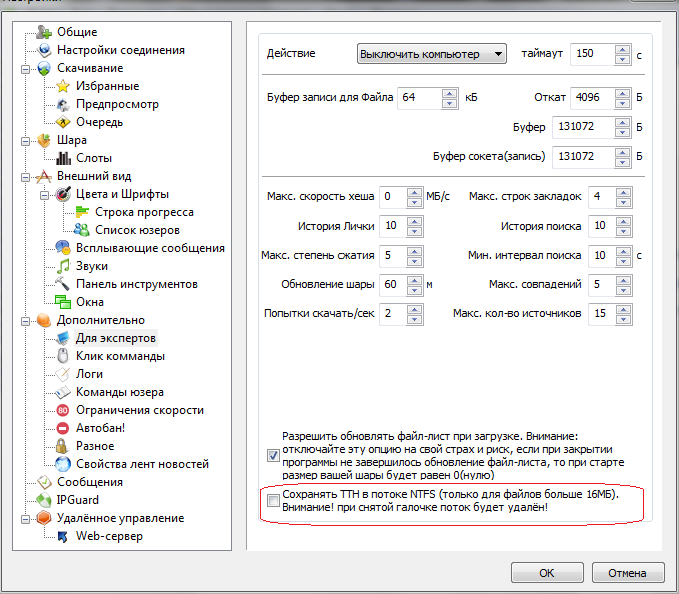Click the Сообщения icon
The image size is (679, 594).
pos(44,482)
